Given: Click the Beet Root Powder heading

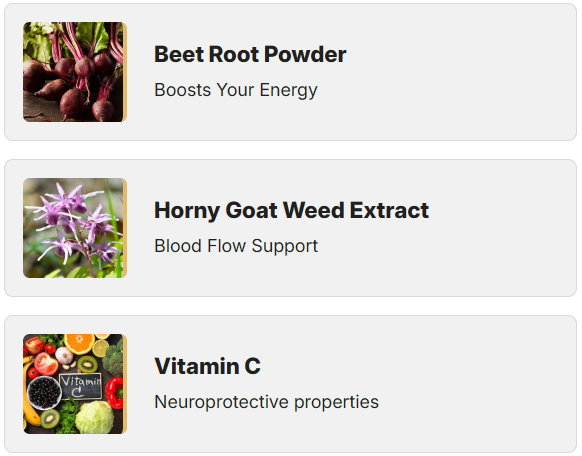Looking at the screenshot, I should pos(250,55).
